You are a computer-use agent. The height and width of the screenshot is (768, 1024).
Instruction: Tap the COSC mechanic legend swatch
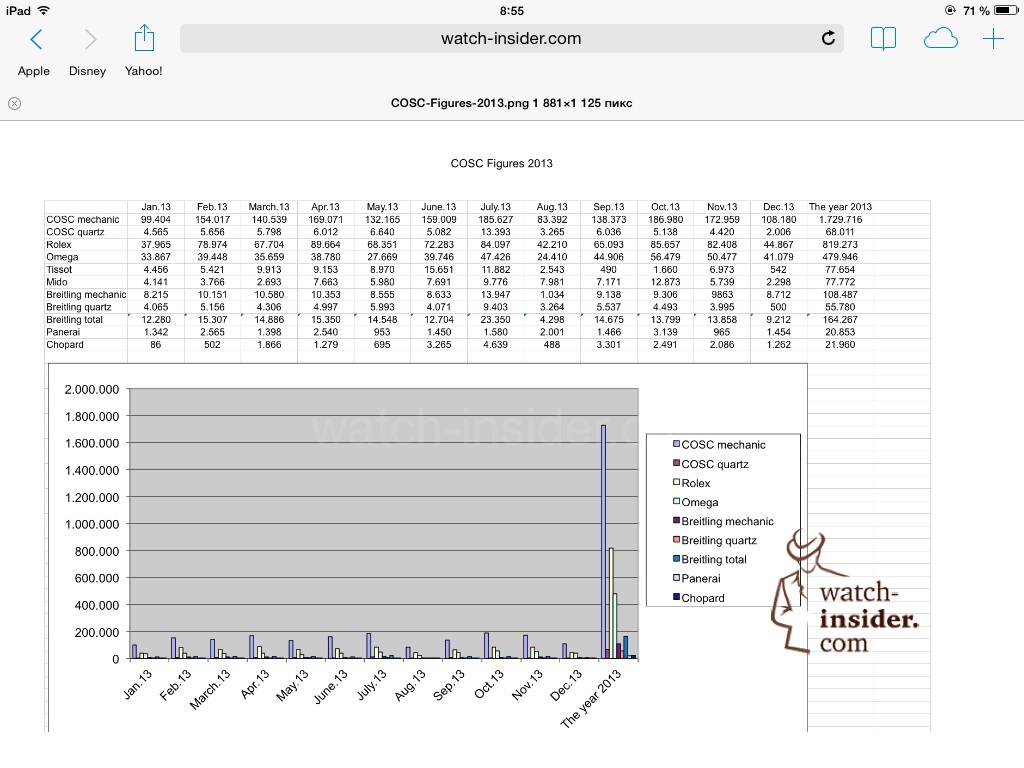coord(677,444)
